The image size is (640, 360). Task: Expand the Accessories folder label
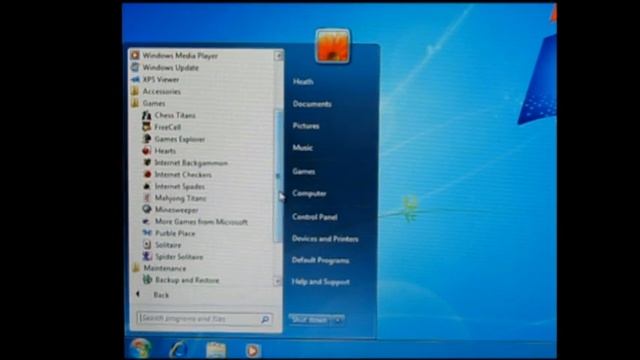pyautogui.click(x=162, y=91)
